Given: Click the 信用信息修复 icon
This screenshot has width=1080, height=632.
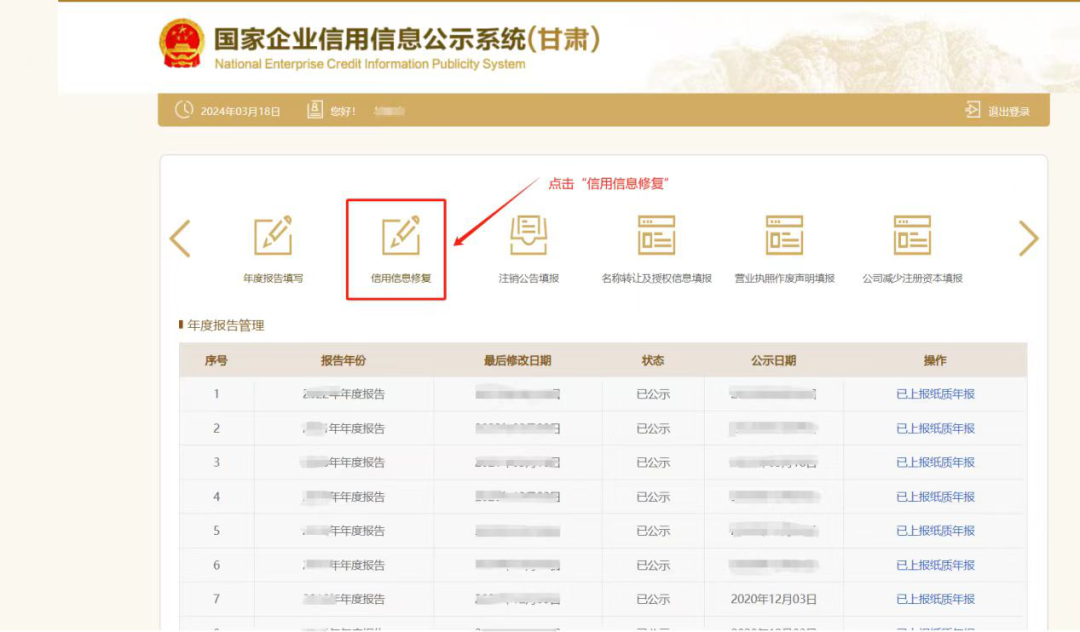Looking at the screenshot, I should click(401, 237).
